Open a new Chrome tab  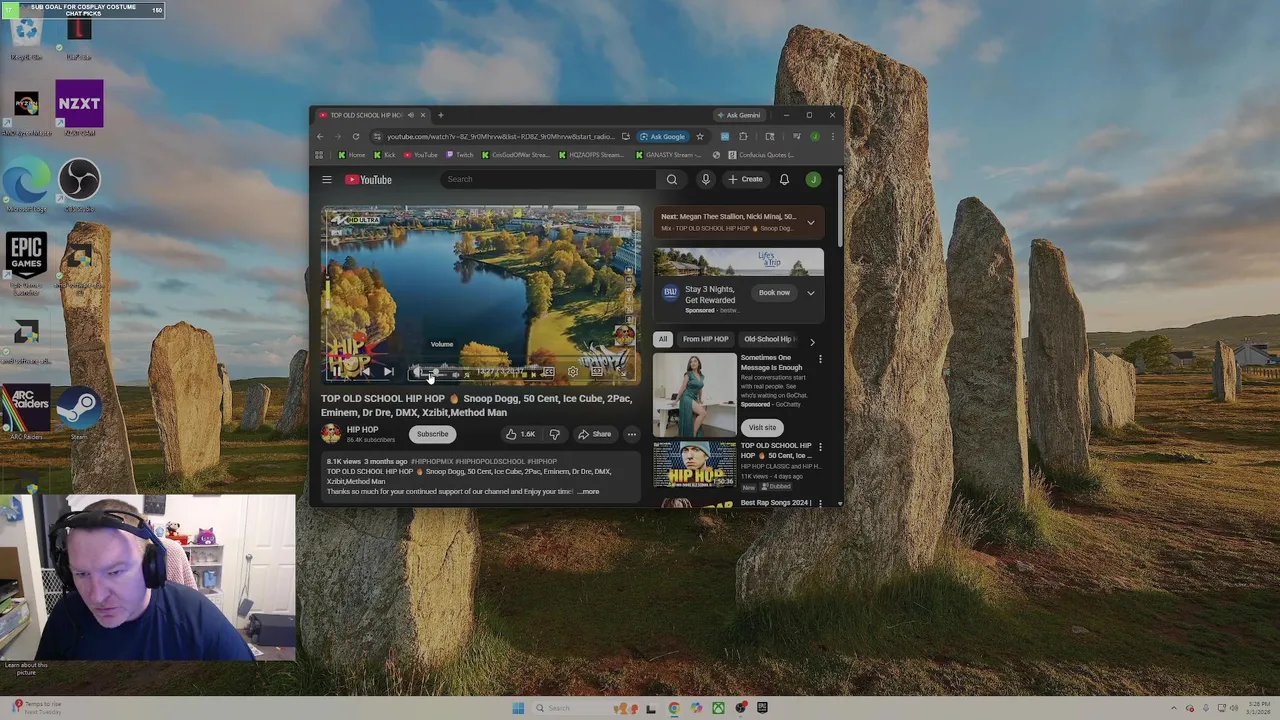pyautogui.click(x=440, y=115)
